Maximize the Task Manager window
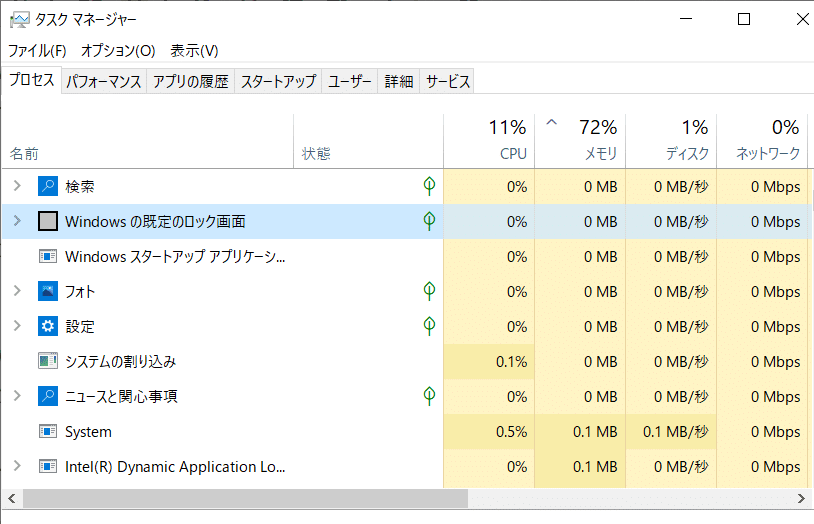This screenshot has width=814, height=524. (744, 19)
